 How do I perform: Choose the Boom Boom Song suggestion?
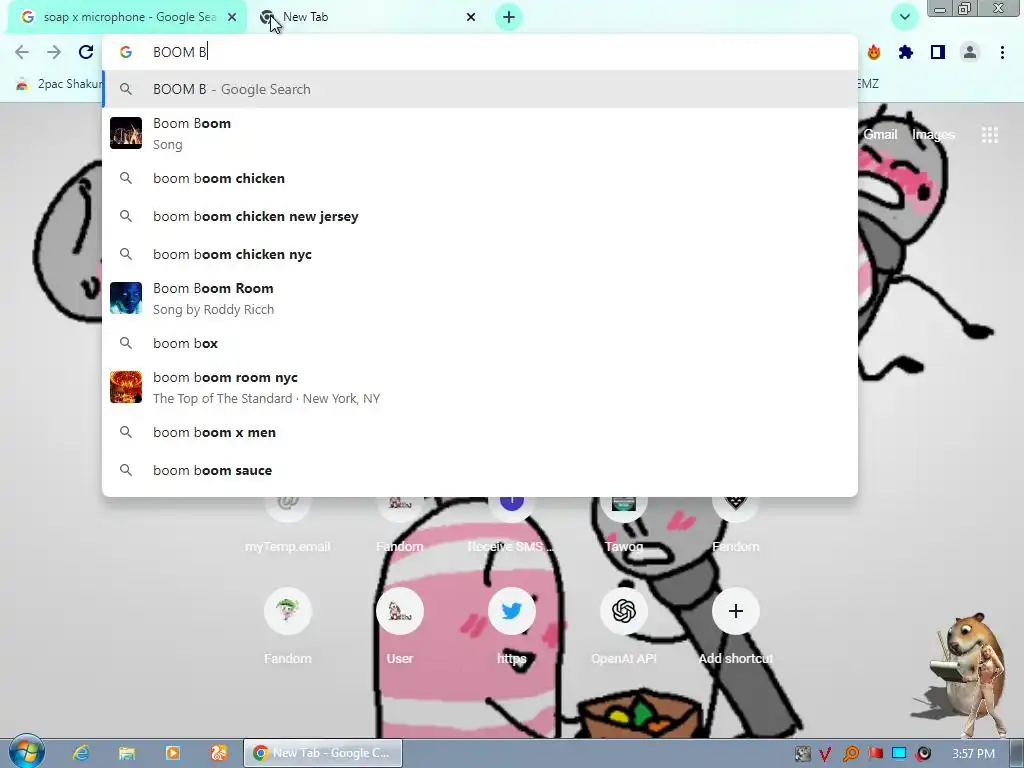480,133
